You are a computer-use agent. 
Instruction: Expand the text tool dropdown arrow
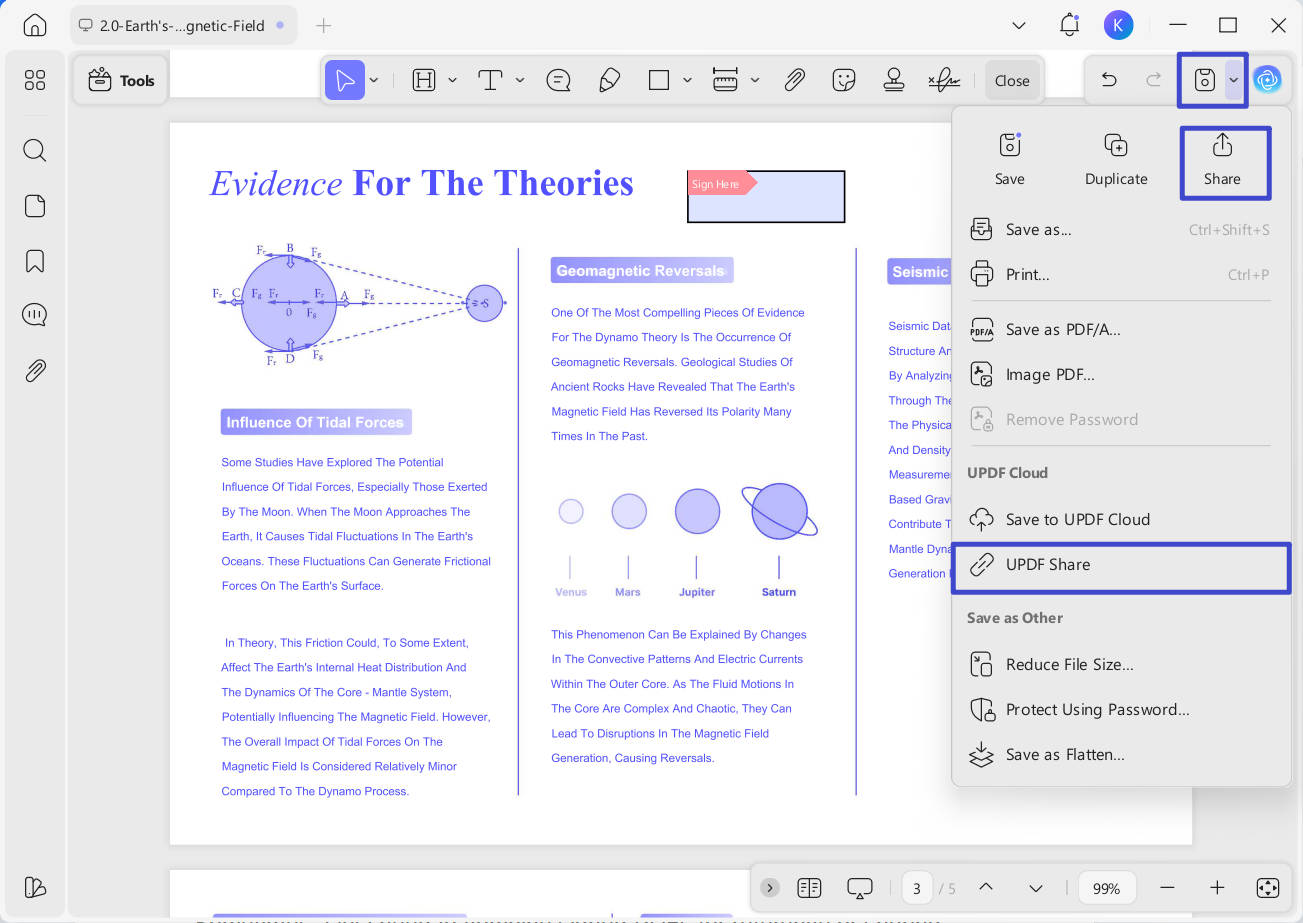[x=520, y=81]
